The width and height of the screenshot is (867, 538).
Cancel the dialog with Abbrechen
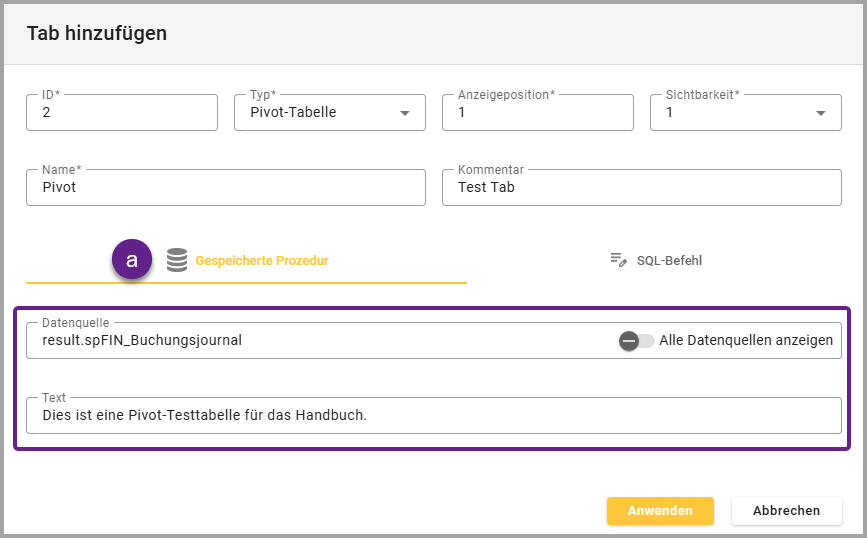click(x=786, y=511)
